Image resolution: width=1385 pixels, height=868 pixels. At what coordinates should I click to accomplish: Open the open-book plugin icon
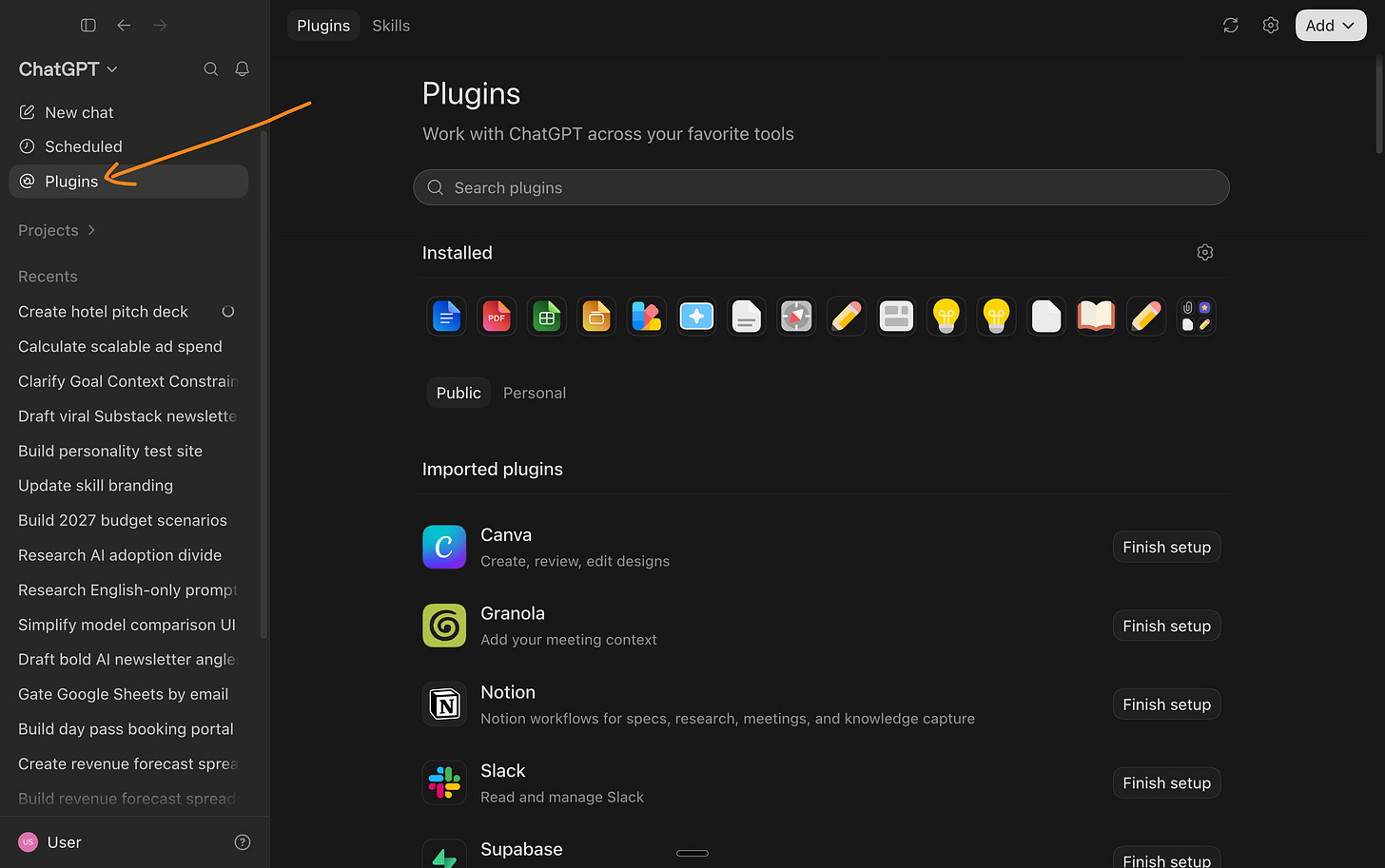pyautogui.click(x=1096, y=316)
